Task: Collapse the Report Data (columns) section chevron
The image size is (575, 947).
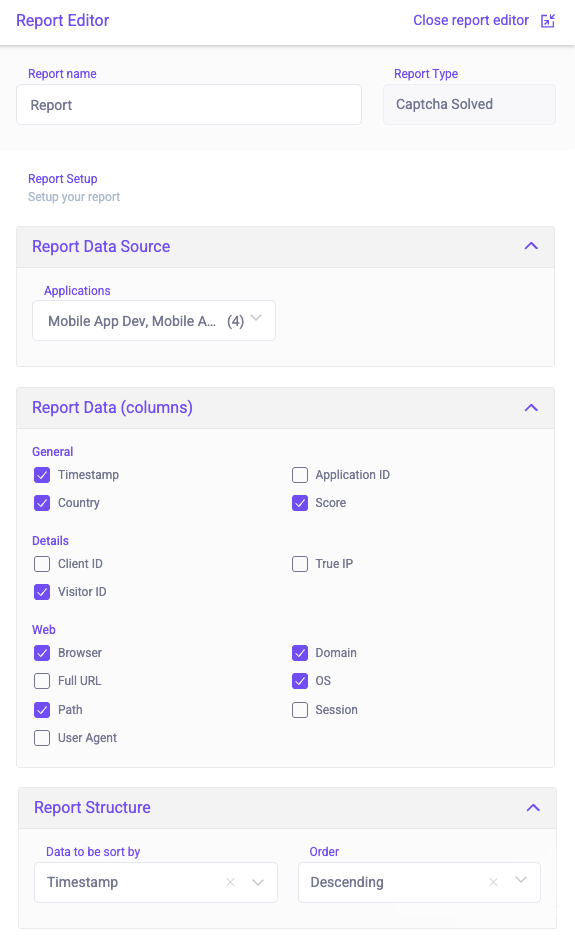Action: click(x=531, y=408)
